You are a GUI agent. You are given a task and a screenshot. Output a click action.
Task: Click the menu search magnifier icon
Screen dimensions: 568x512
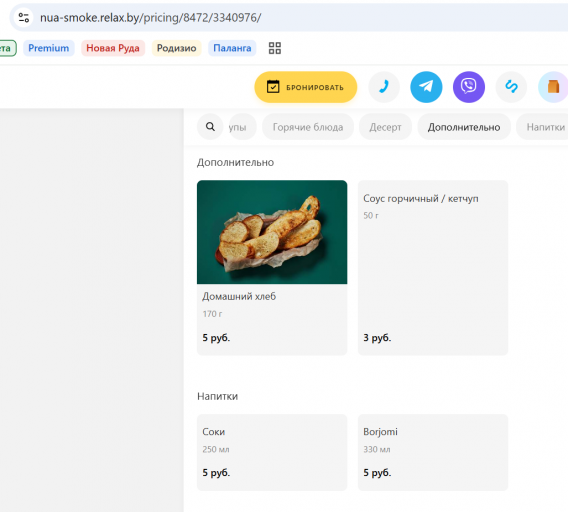210,127
